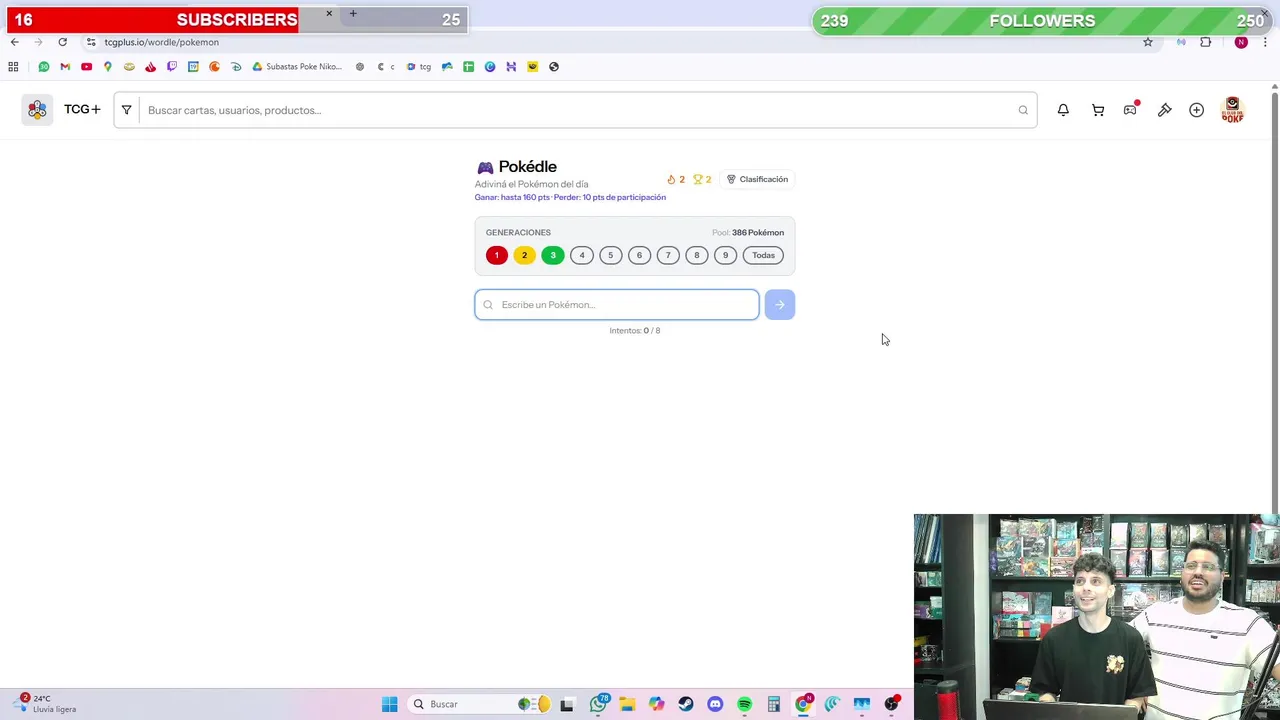Open the games controller icon

point(1130,110)
